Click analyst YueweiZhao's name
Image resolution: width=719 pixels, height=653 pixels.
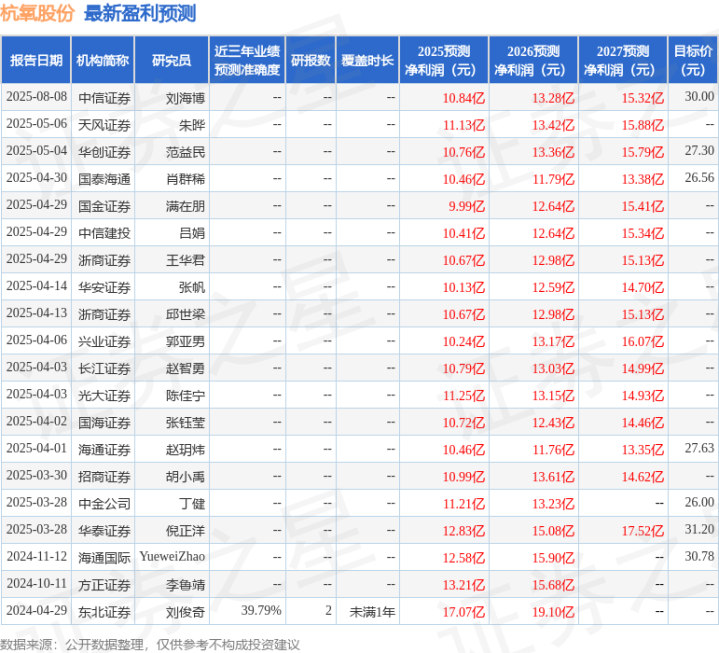point(172,556)
